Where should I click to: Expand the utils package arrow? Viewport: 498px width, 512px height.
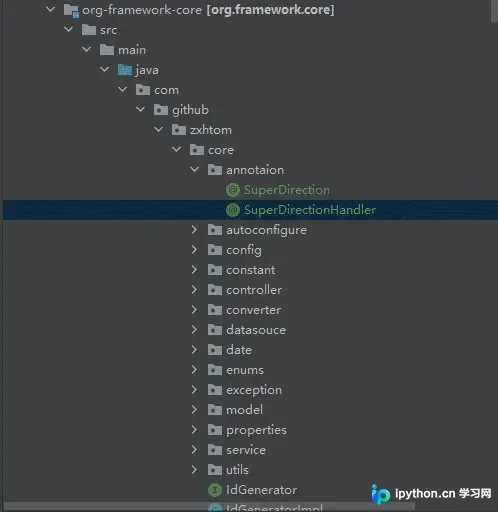pos(195,470)
